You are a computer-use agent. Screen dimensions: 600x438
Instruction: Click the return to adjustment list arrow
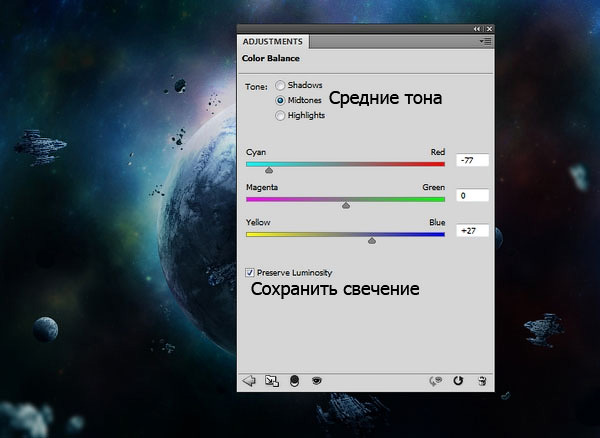249,380
